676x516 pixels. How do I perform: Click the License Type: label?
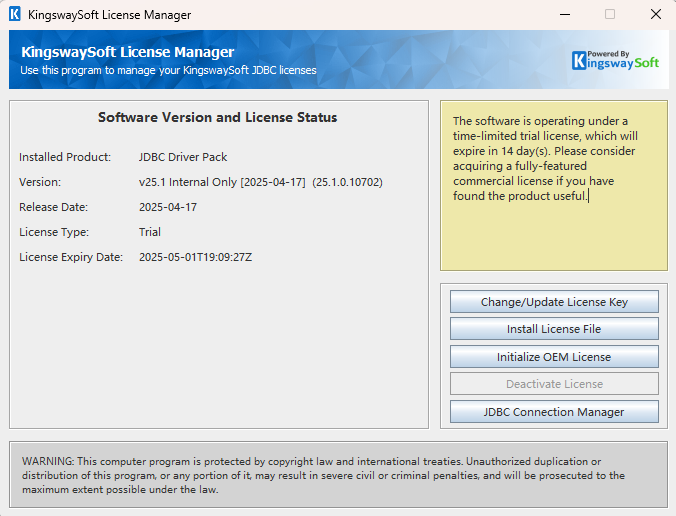pos(54,232)
